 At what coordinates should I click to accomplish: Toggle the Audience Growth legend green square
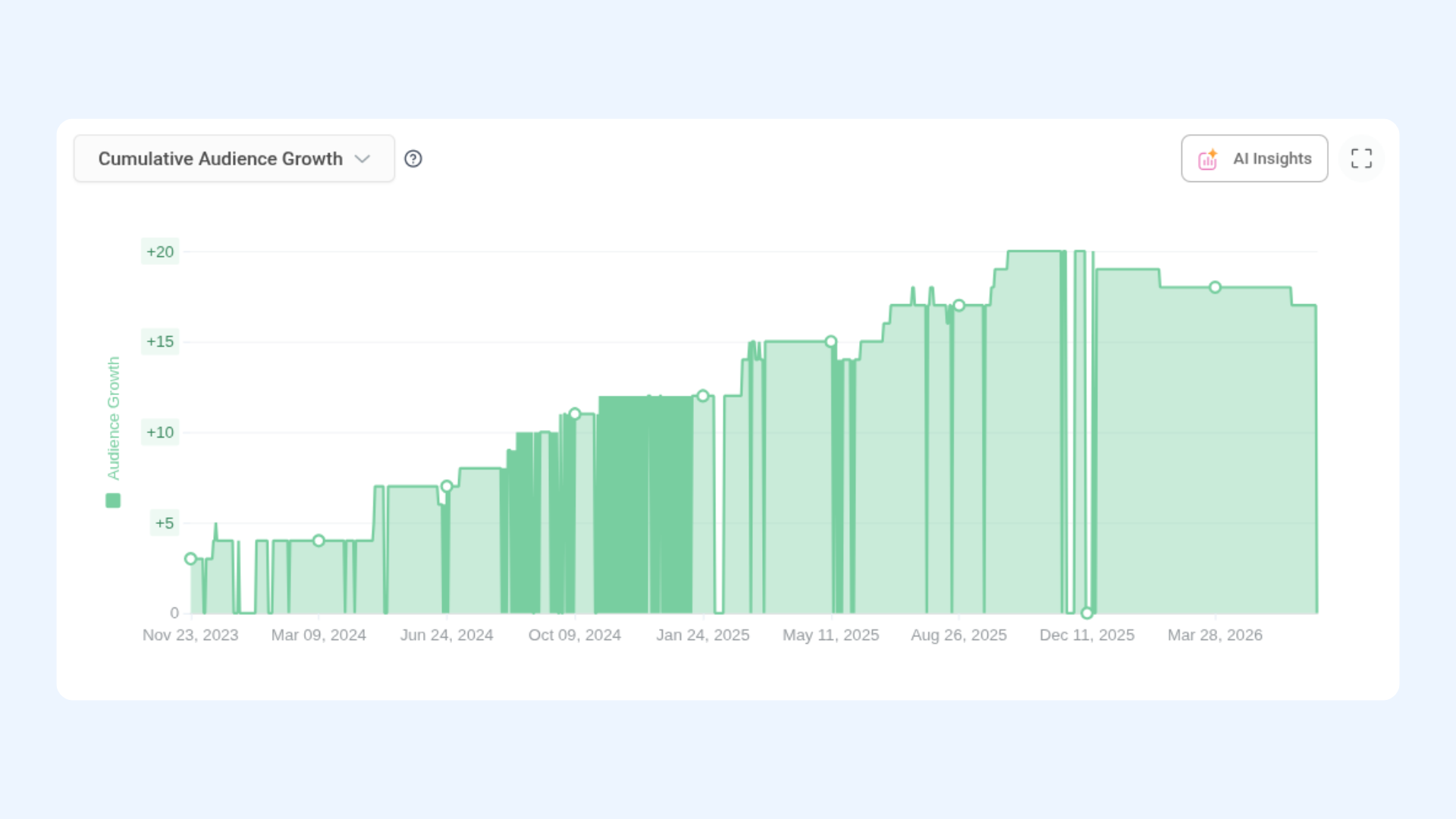point(113,500)
